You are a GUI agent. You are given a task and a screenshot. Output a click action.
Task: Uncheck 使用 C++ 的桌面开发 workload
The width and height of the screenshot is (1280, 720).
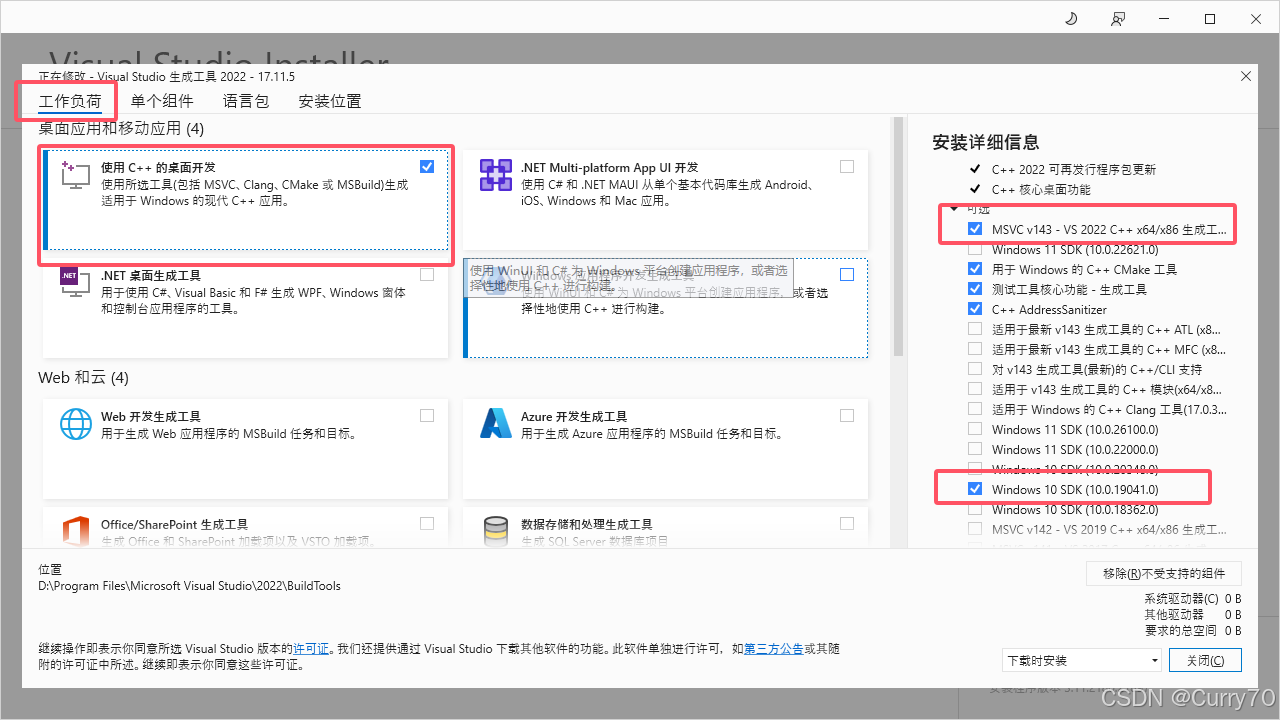coord(427,166)
